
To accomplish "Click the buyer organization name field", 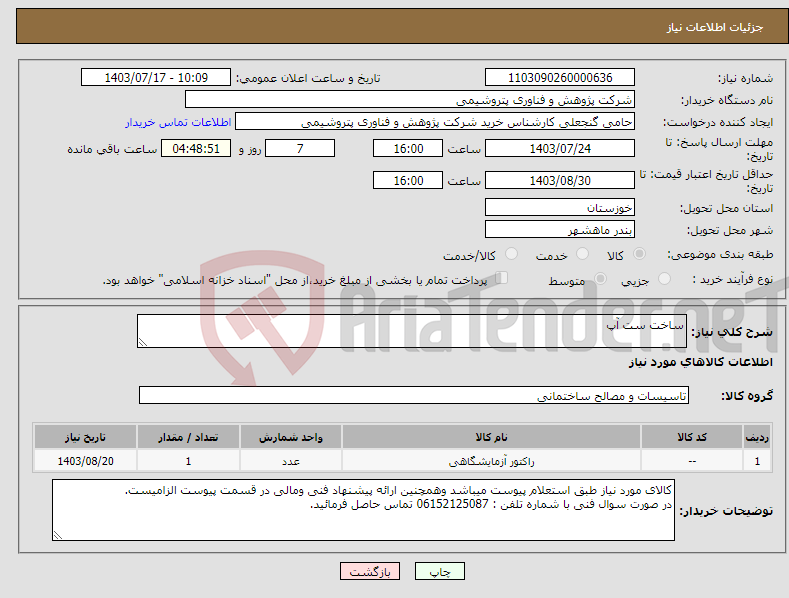I will pyautogui.click(x=410, y=100).
